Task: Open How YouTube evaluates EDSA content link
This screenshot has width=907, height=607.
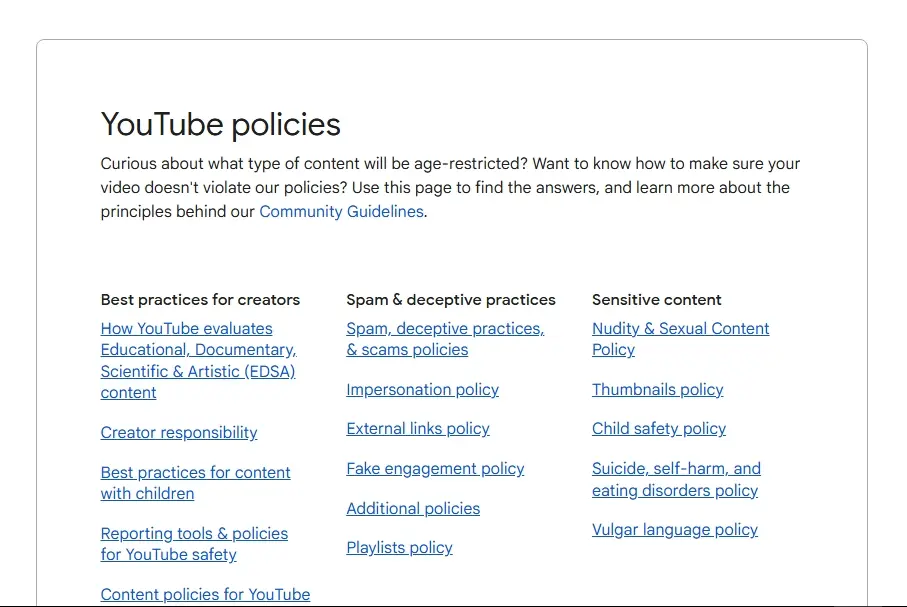Action: [x=198, y=360]
